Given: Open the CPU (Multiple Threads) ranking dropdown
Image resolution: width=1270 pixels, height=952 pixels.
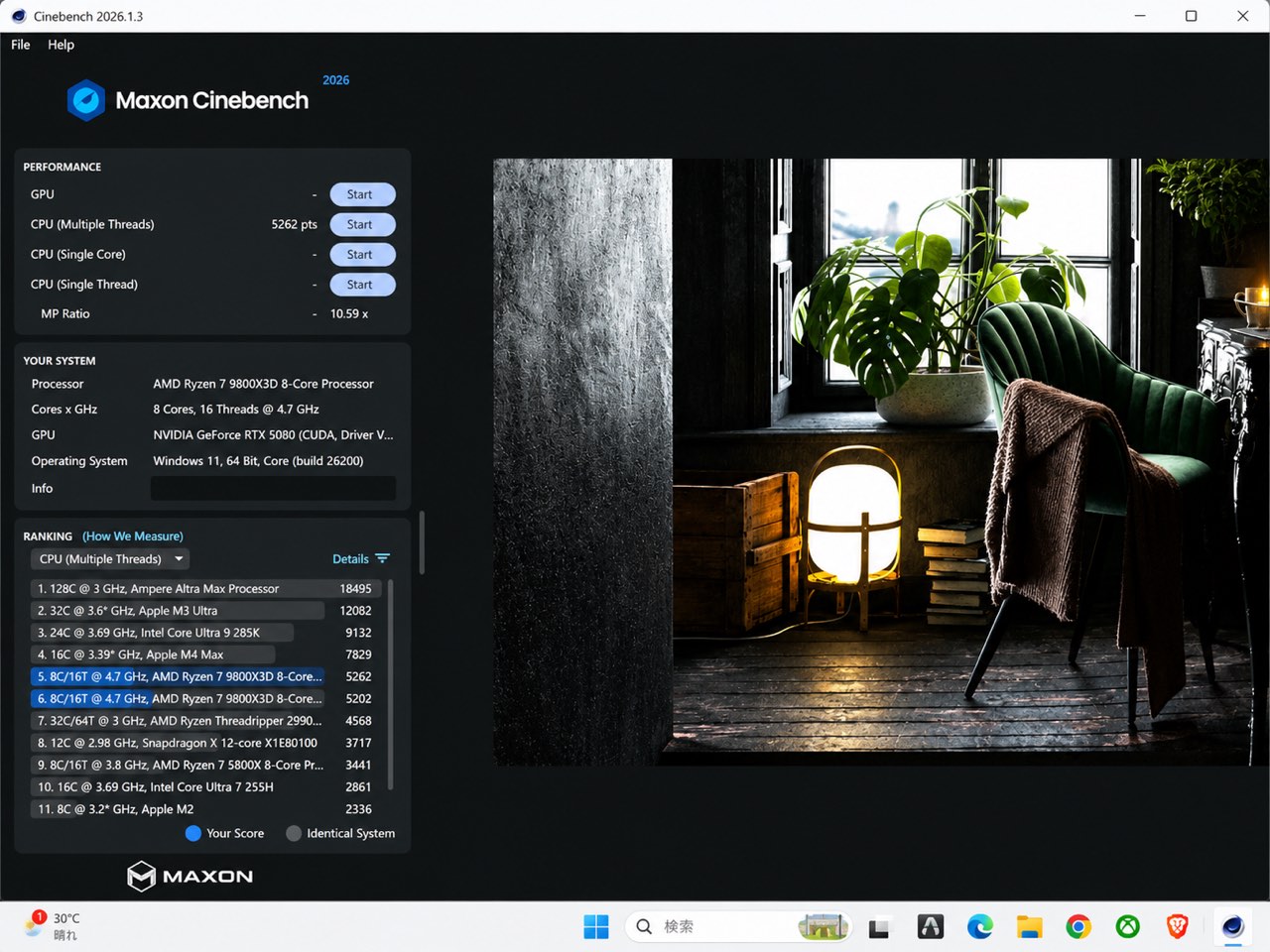Looking at the screenshot, I should [x=110, y=559].
